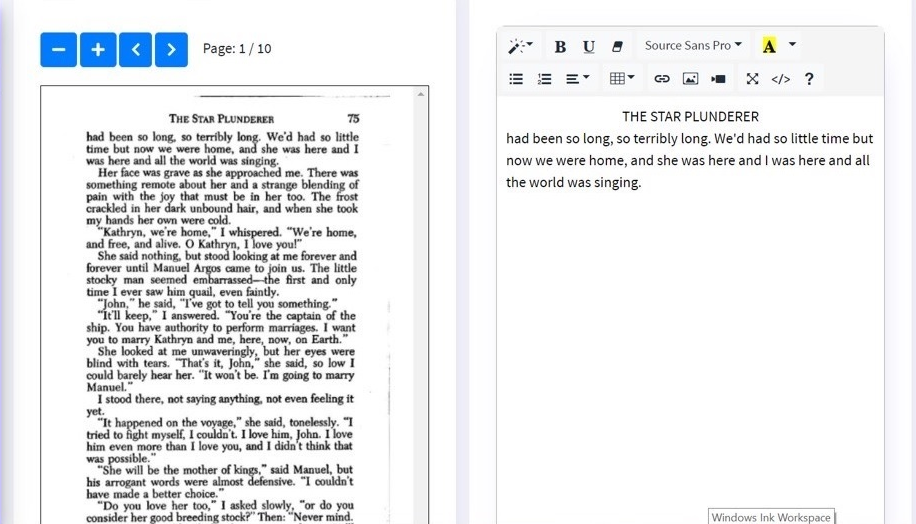Zoom in with the plus button
This screenshot has height=524, width=916.
pyautogui.click(x=98, y=50)
